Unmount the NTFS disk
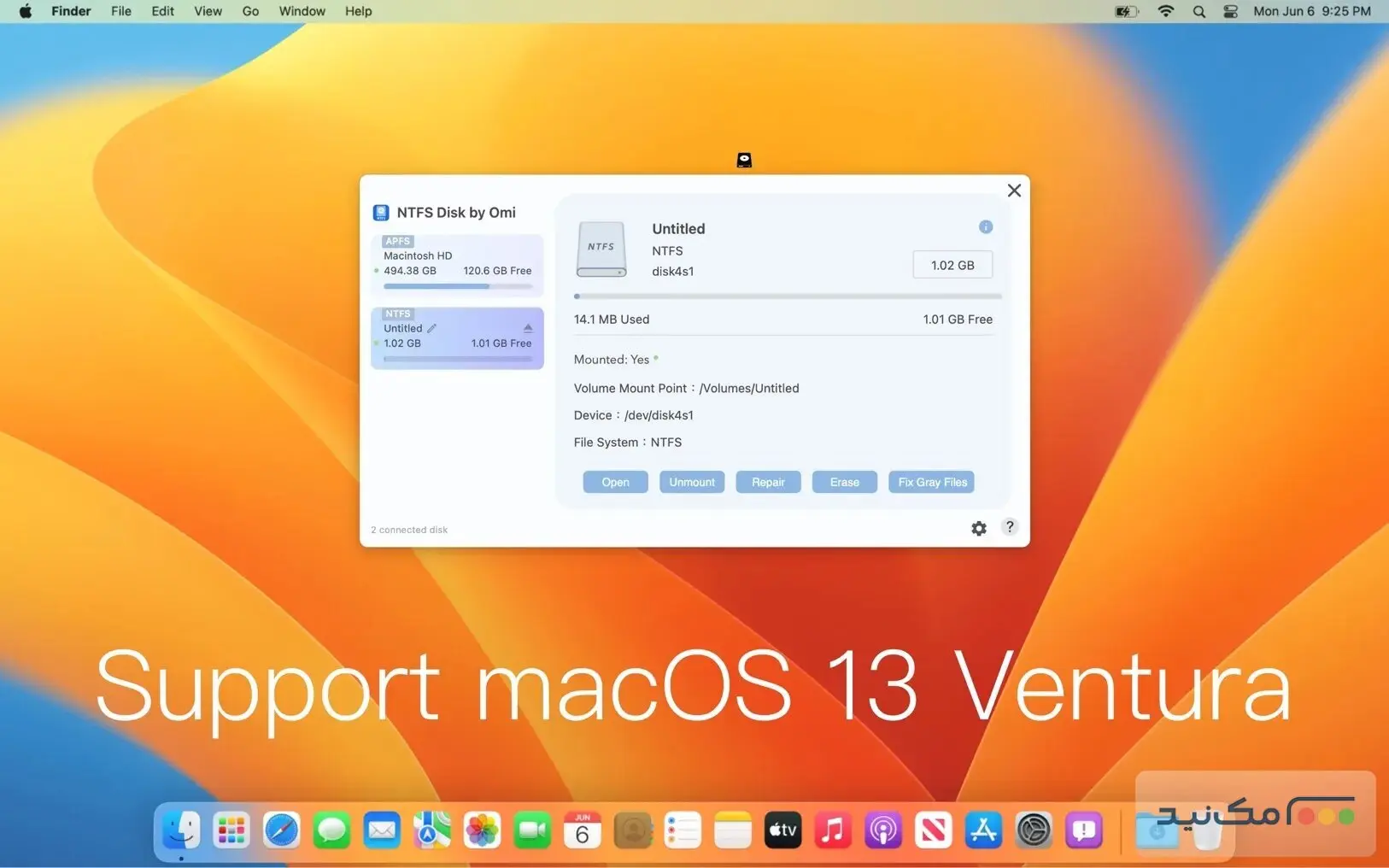 click(692, 481)
